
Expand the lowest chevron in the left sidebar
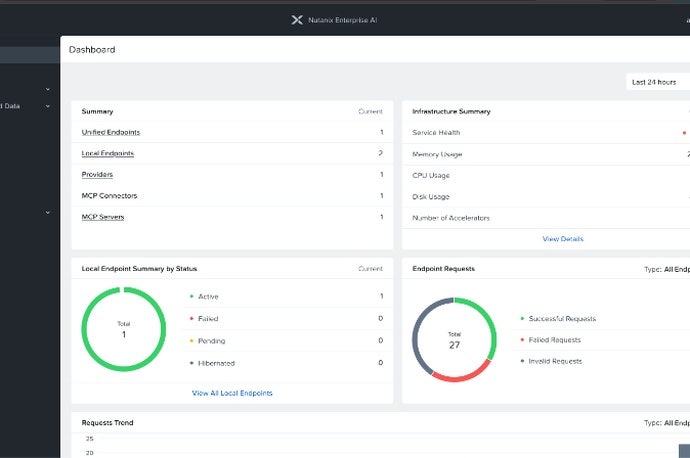(47, 212)
